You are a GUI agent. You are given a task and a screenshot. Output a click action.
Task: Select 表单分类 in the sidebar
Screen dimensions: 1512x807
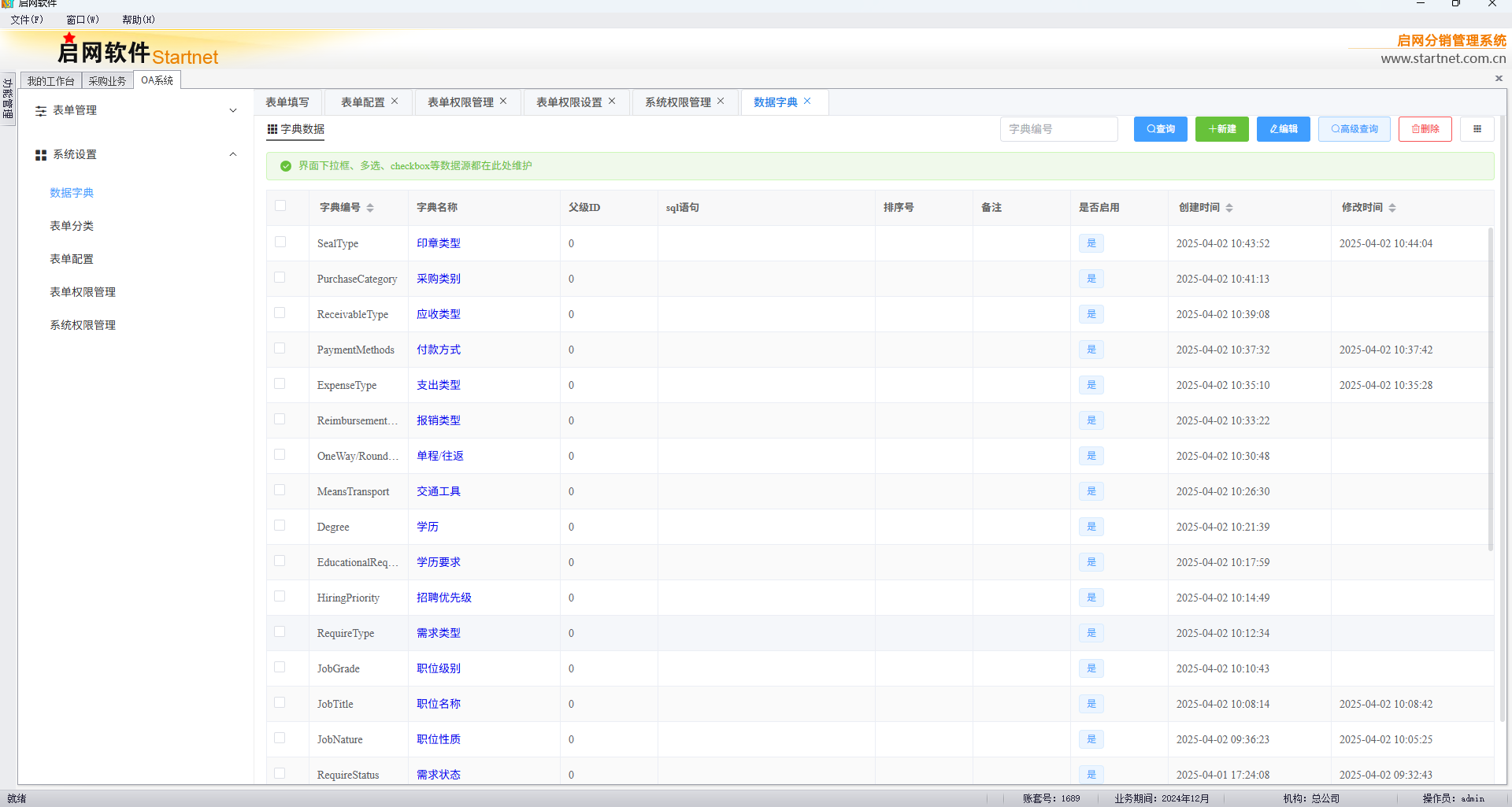[72, 226]
